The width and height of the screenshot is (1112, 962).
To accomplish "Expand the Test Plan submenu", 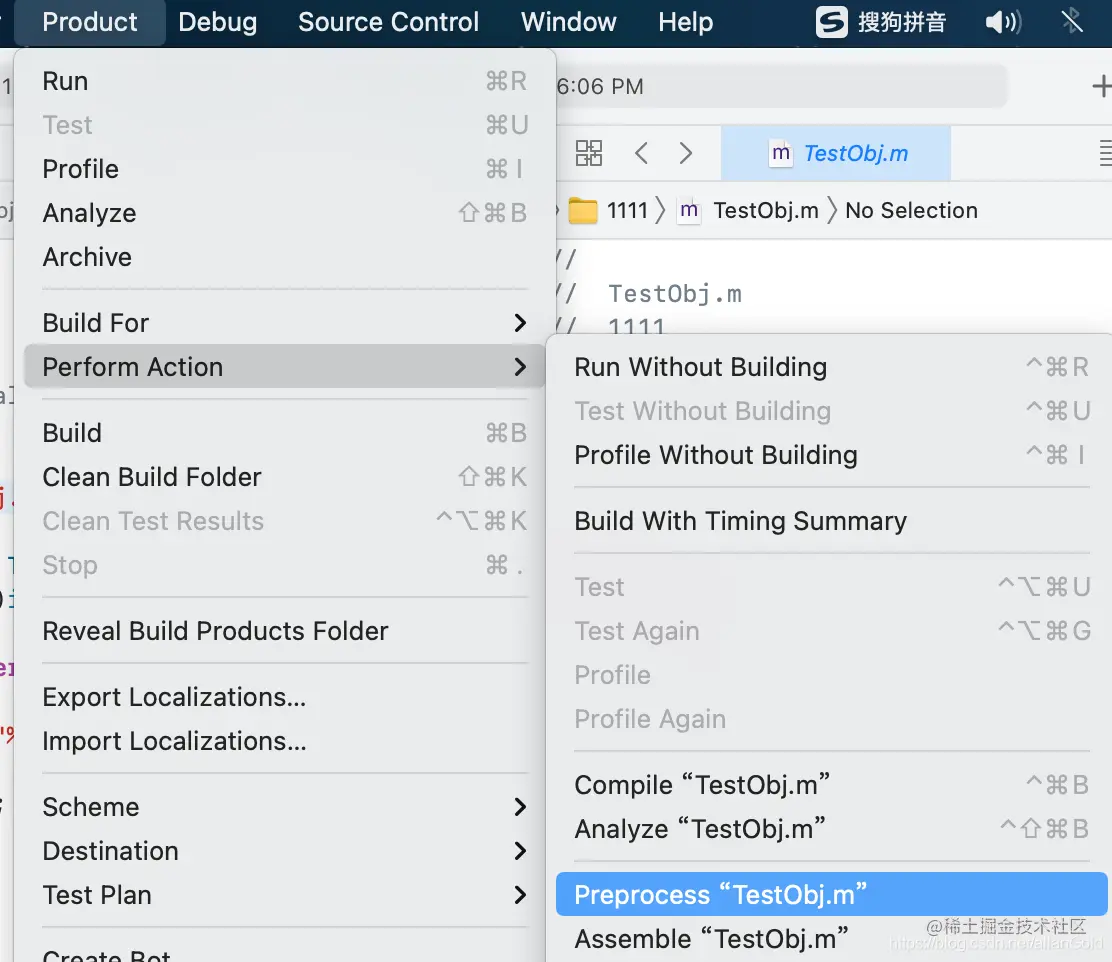I will [x=284, y=895].
